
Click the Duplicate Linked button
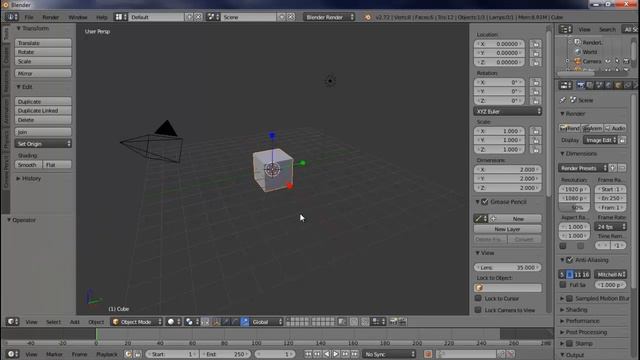(x=43, y=111)
